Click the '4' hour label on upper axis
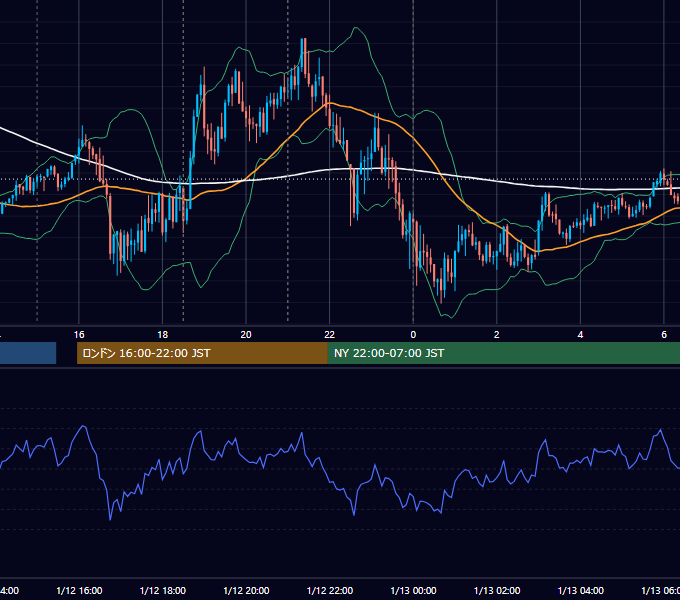 point(580,335)
